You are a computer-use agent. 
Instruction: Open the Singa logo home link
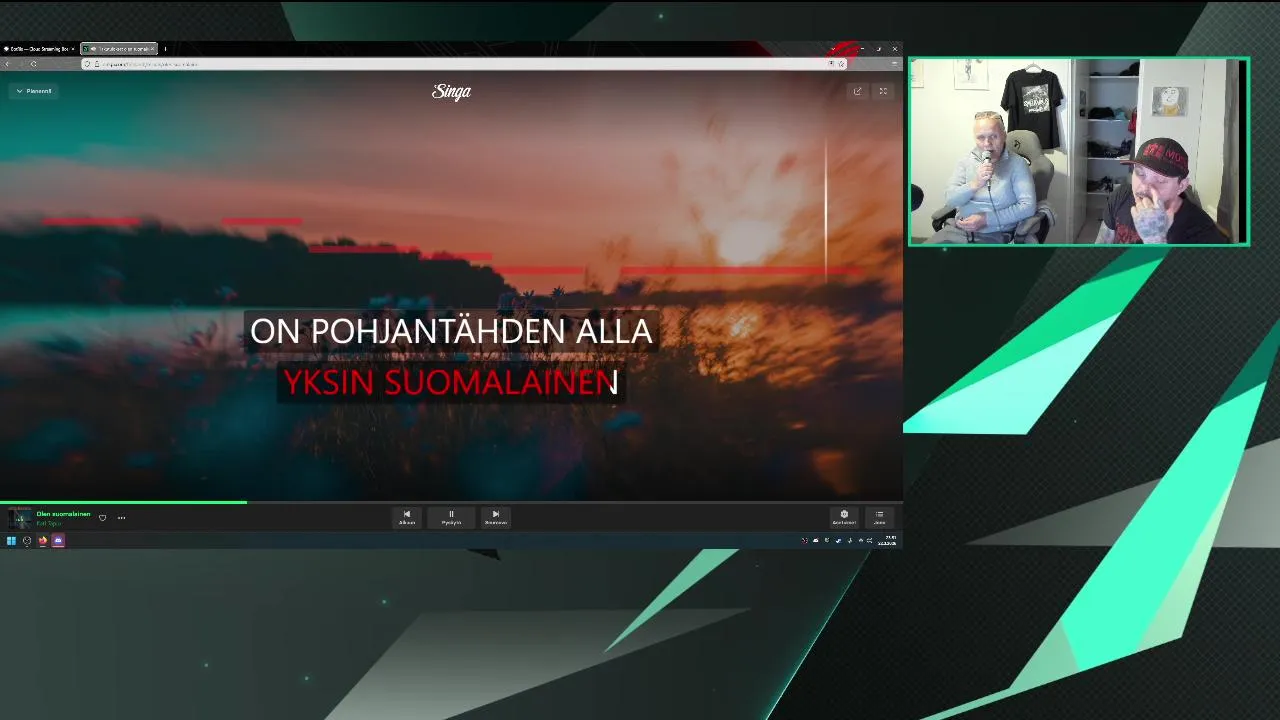click(x=451, y=91)
